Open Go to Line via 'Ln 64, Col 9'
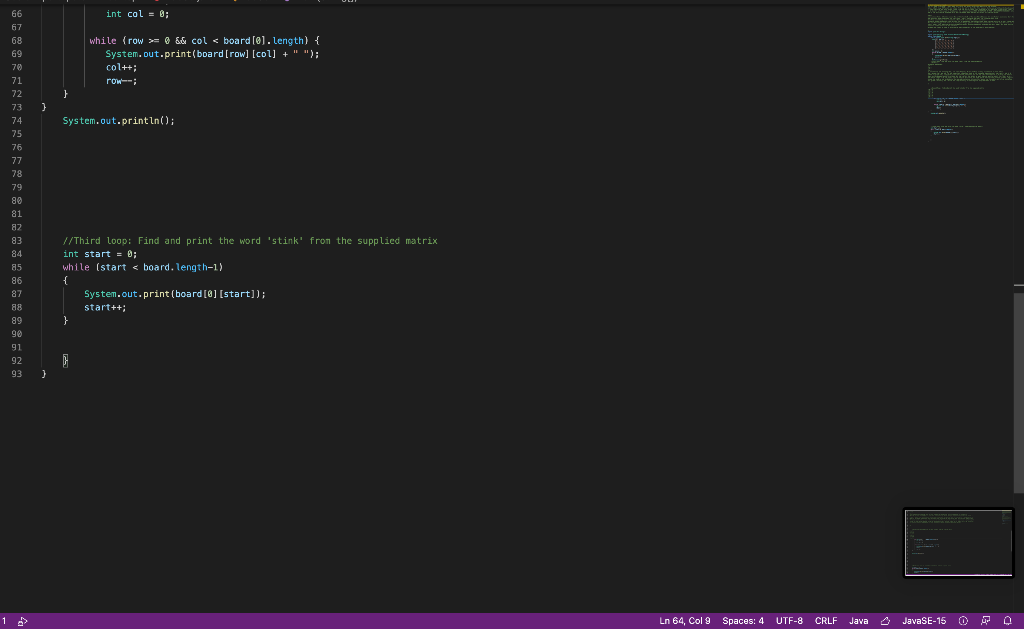This screenshot has height=629, width=1024. [684, 621]
